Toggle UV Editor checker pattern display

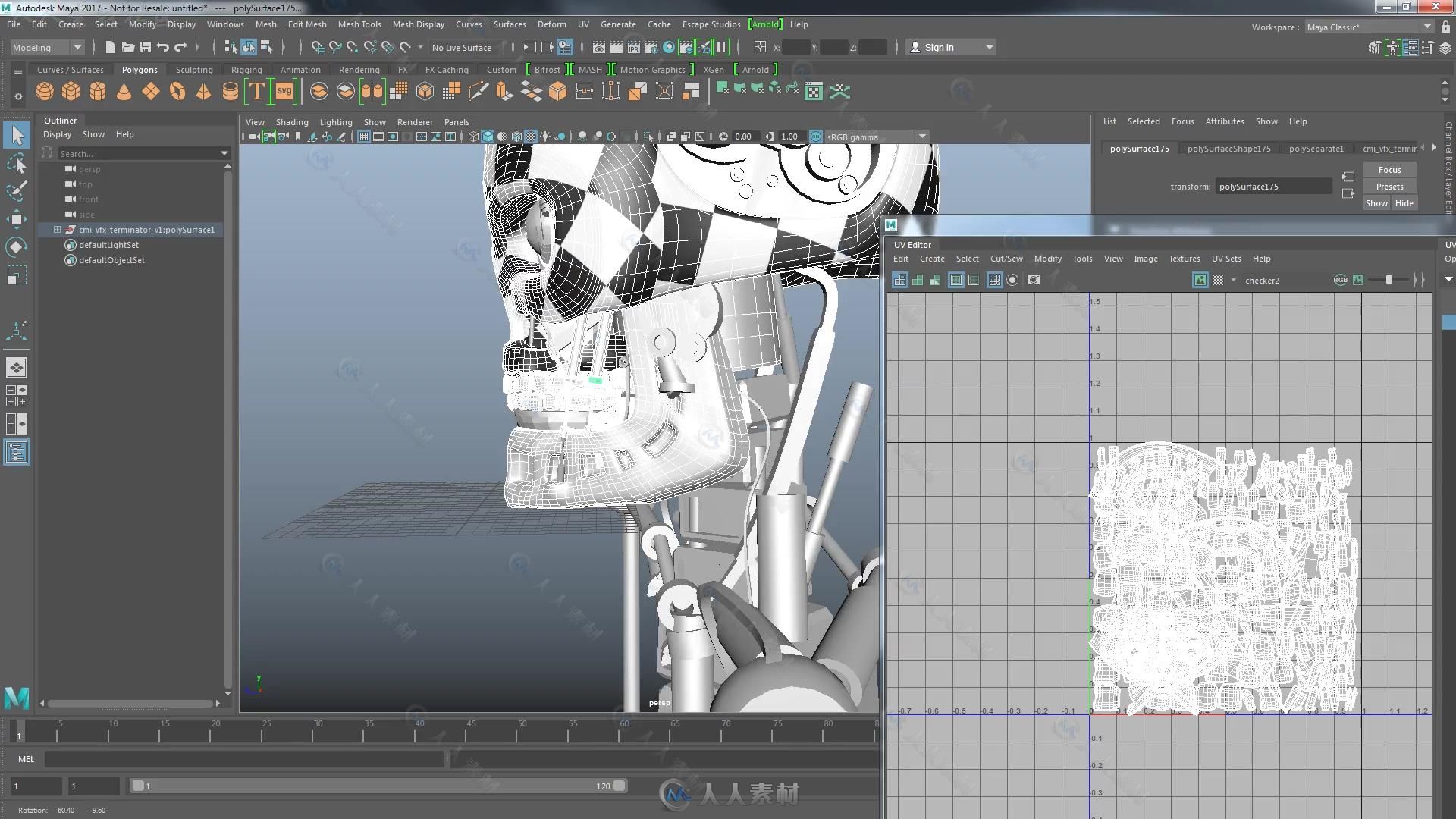1218,280
